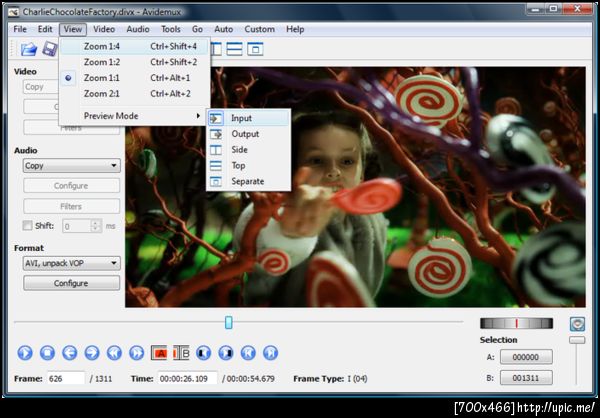Go to next frame with right arrow

(92, 353)
